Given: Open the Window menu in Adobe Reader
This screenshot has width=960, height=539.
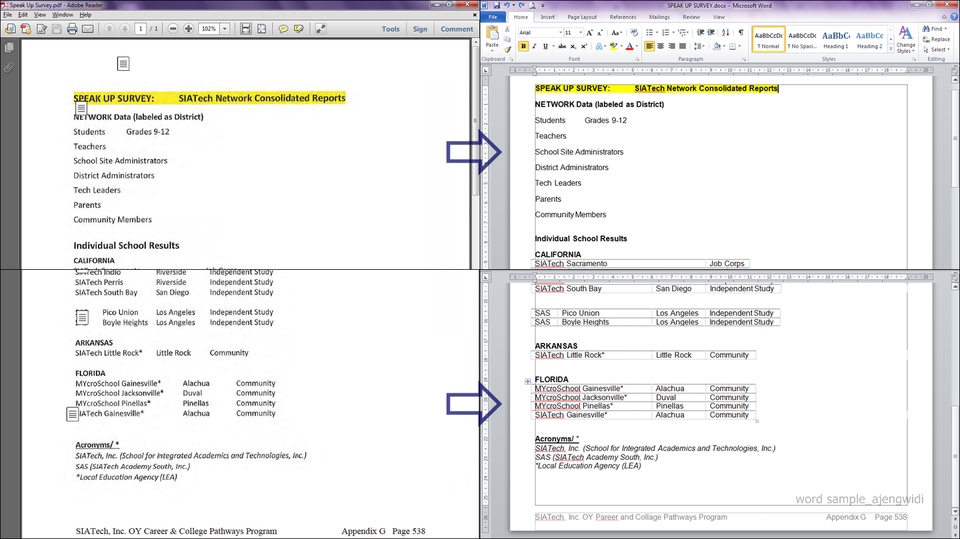Looking at the screenshot, I should 62,15.
